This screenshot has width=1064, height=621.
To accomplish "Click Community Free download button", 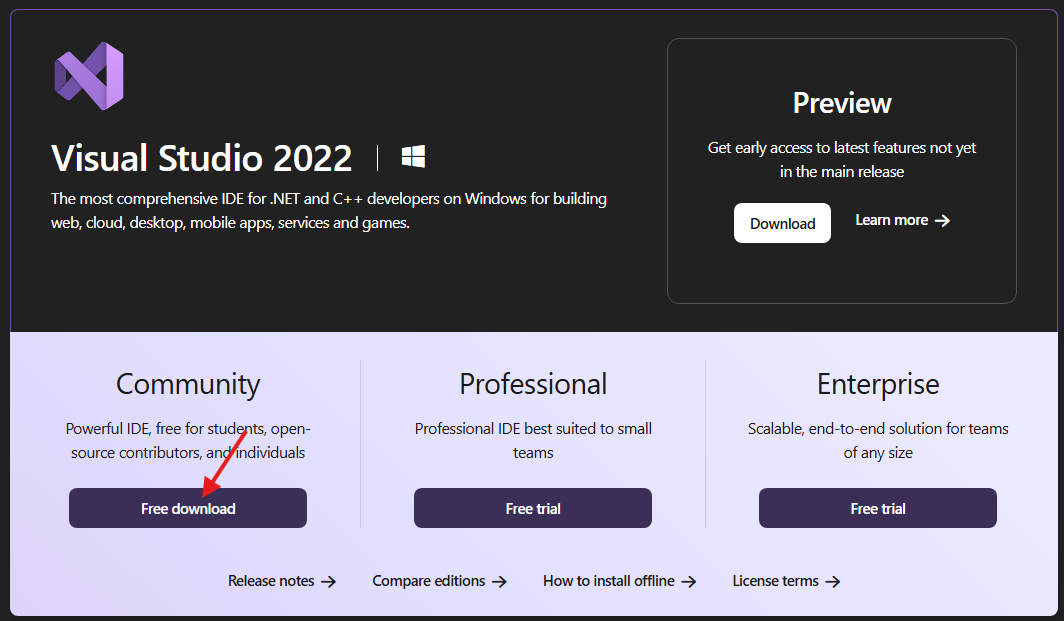I will coord(188,508).
